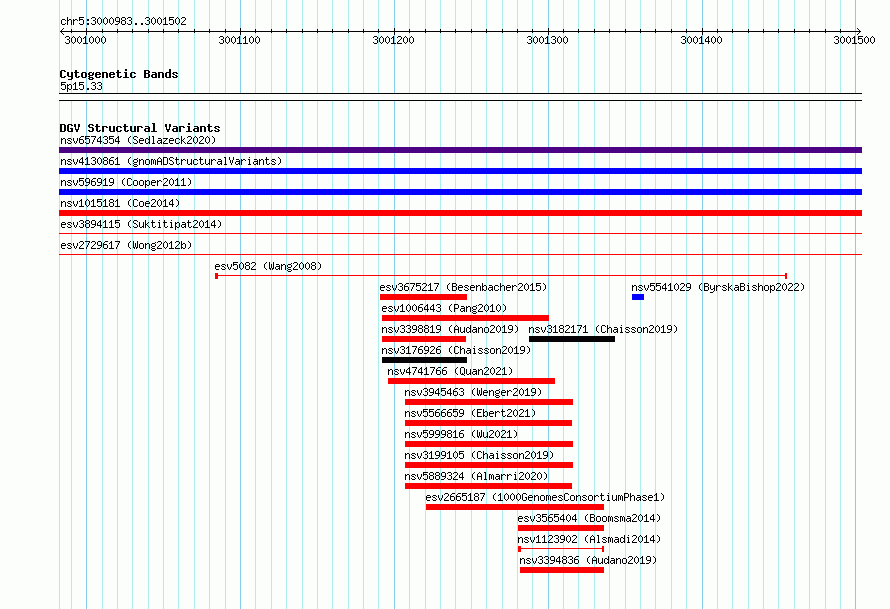Click the small blue nsv5541029 bar
Image resolution: width=890 pixels, height=609 pixels.
click(x=638, y=297)
